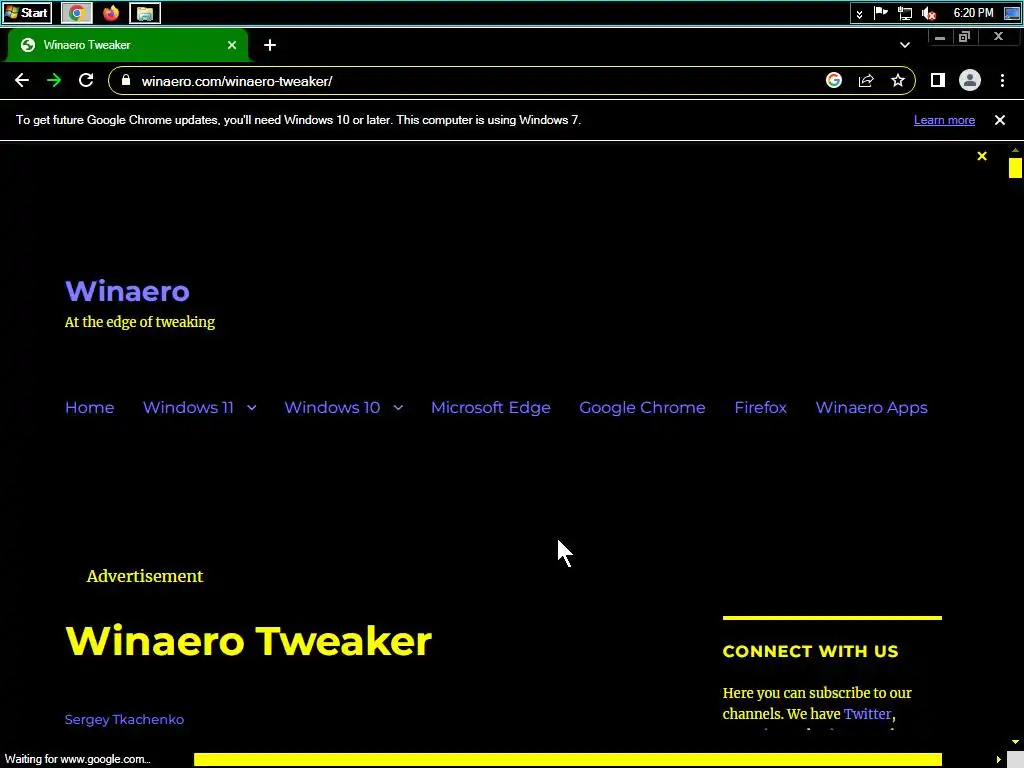The height and width of the screenshot is (768, 1024).
Task: Expand Windows 11 submenu chevron
Action: coord(251,408)
